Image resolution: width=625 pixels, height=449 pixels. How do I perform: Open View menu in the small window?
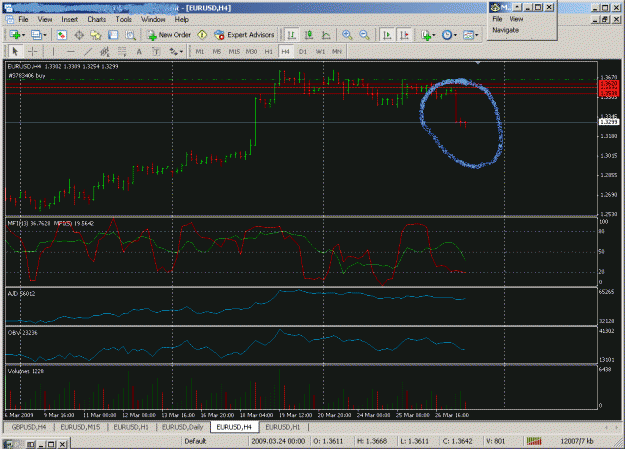[516, 19]
